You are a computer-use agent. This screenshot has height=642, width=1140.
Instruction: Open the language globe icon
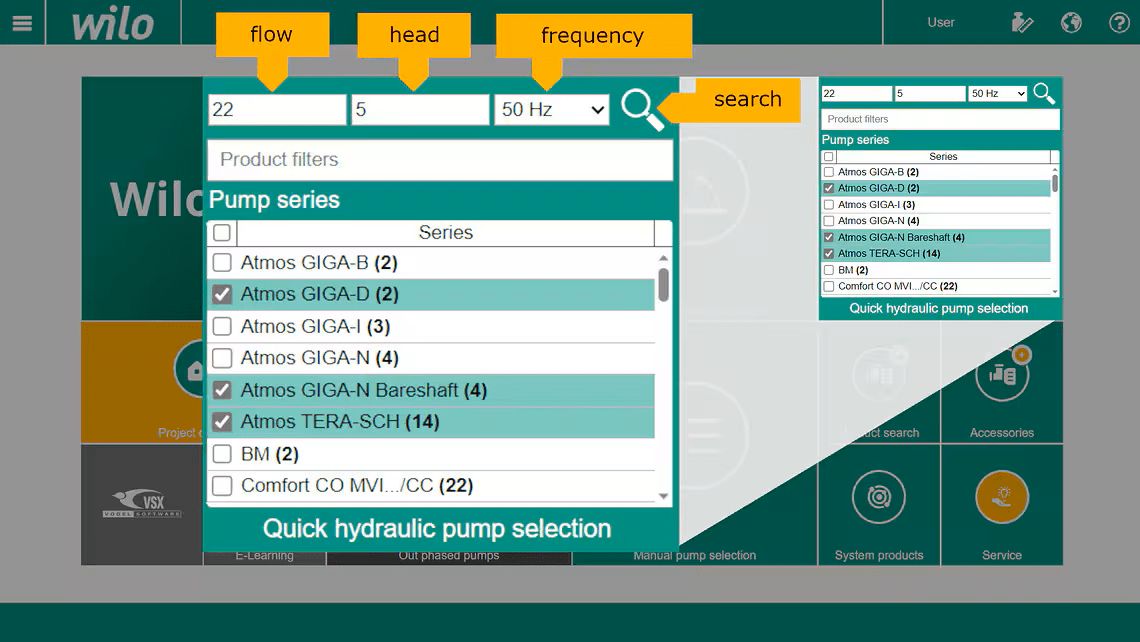tap(1071, 22)
